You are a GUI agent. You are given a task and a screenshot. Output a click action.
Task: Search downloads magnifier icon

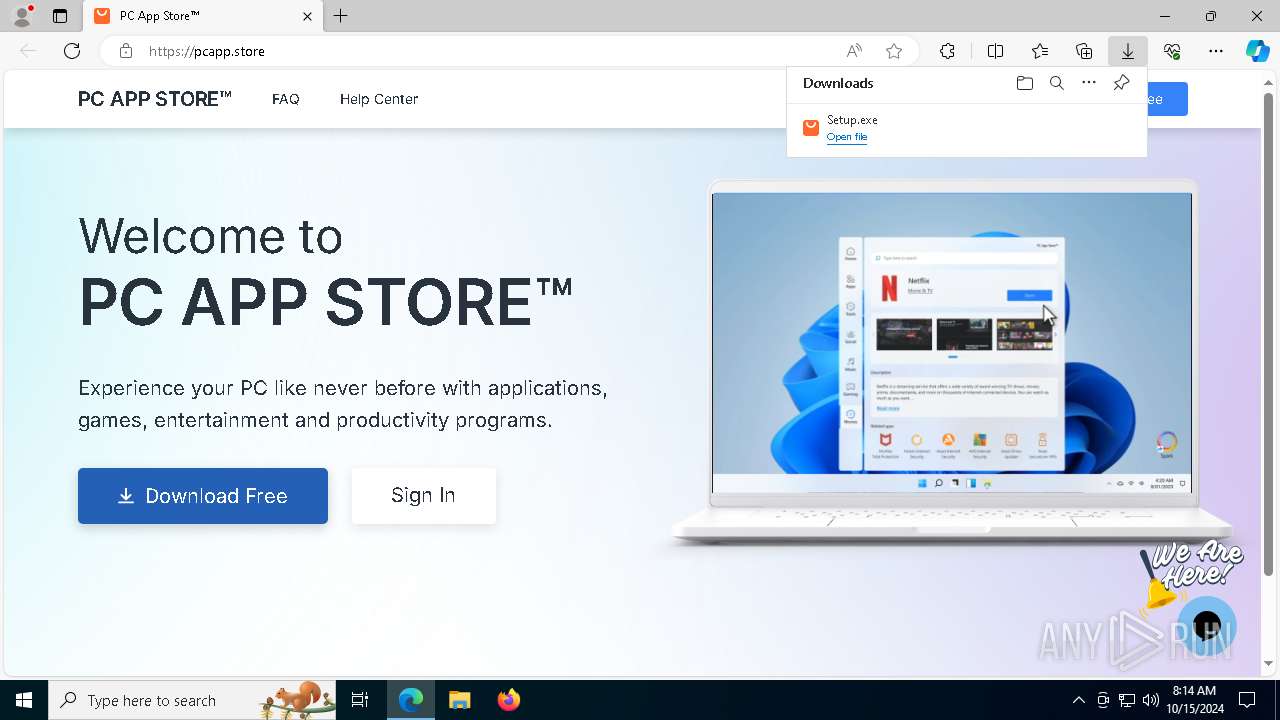pos(1057,83)
